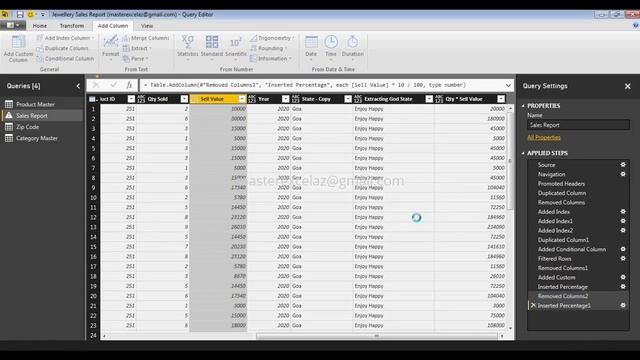The image size is (640, 360).
Task: Open the Rounding dropdown
Action: 269,48
